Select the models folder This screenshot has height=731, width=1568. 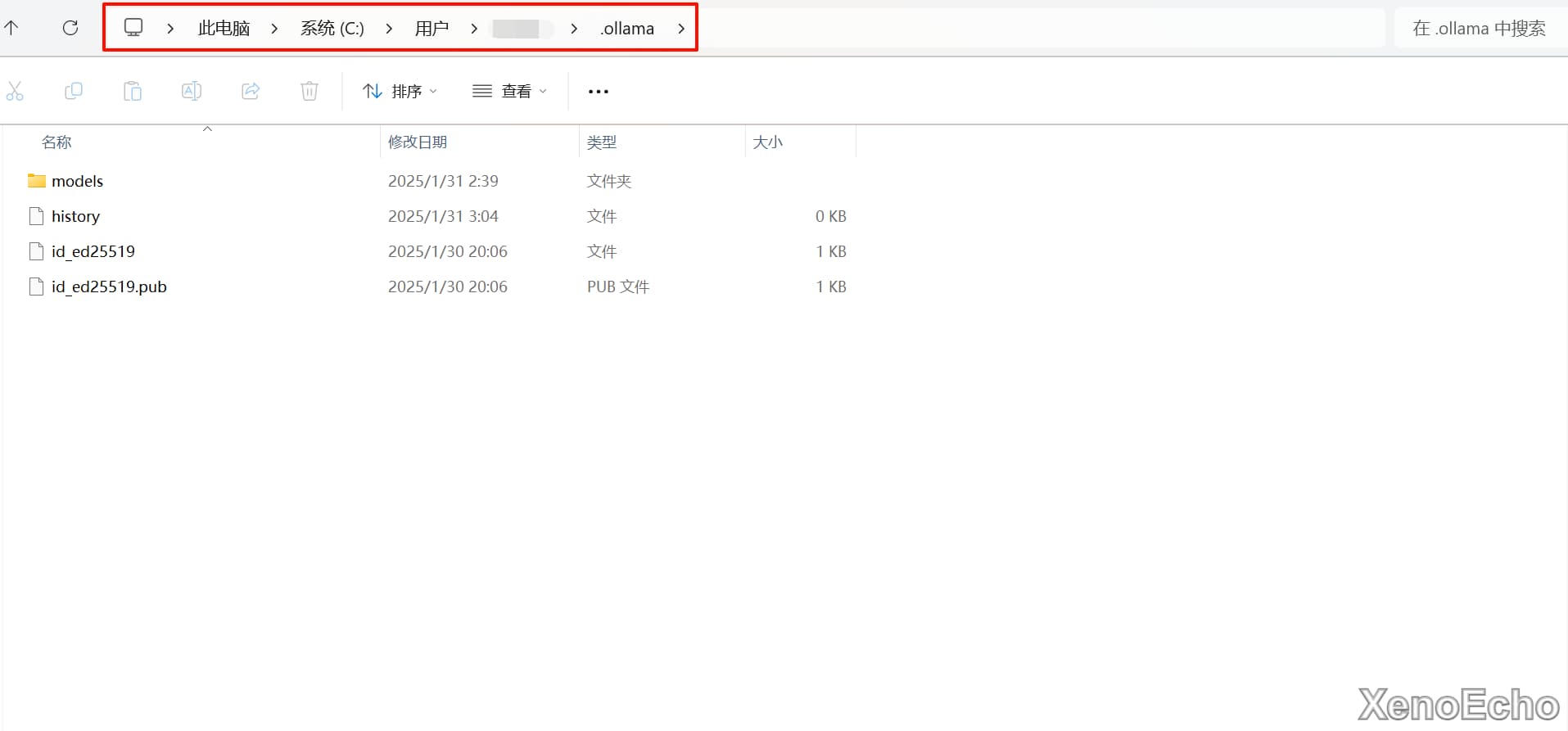[77, 181]
